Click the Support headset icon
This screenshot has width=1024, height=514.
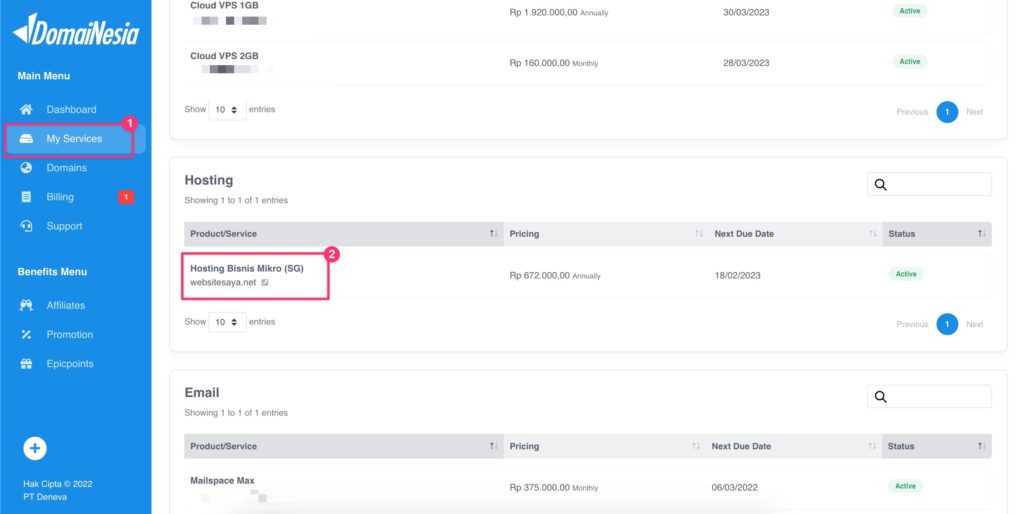(x=27, y=226)
